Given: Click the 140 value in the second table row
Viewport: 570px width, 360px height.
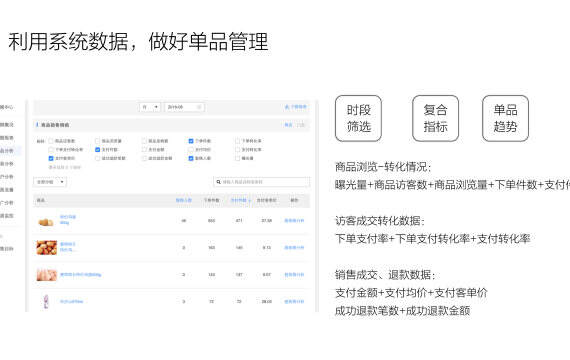Looking at the screenshot, I should point(239,248).
